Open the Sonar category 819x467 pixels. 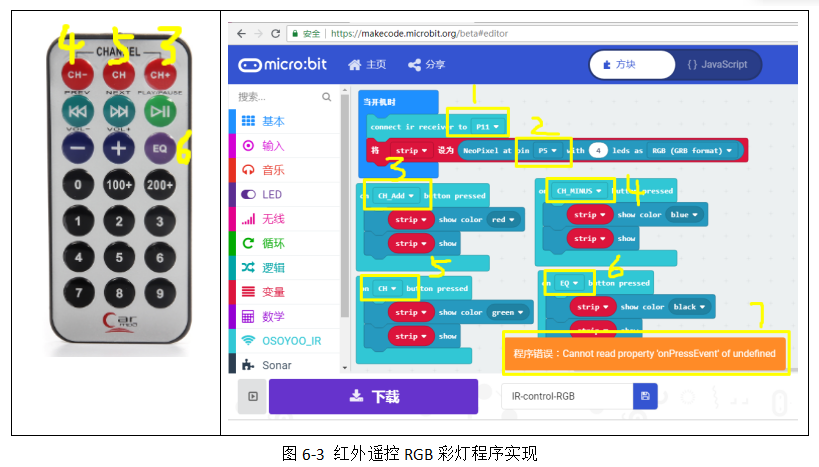285,365
